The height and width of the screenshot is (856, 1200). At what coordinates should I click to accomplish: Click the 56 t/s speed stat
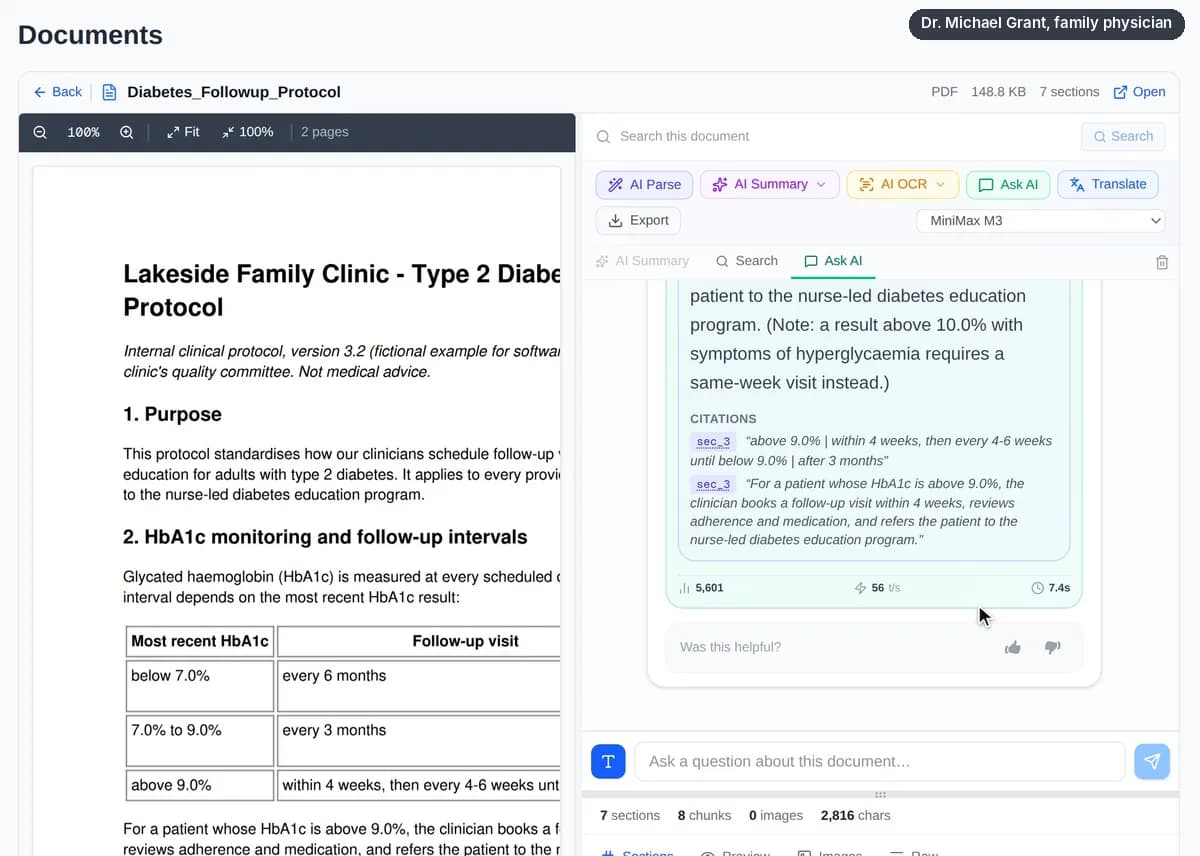pos(877,588)
